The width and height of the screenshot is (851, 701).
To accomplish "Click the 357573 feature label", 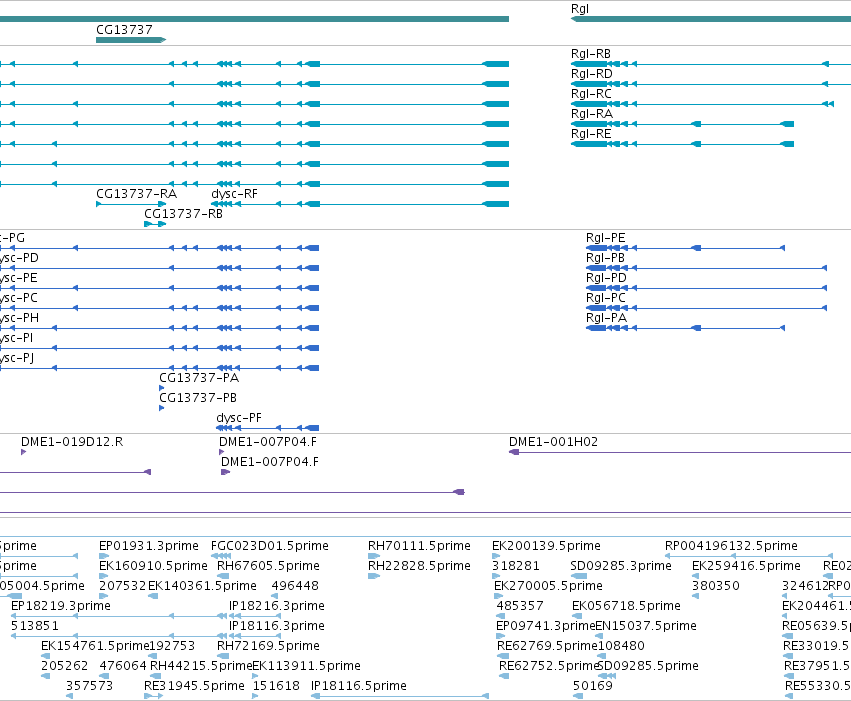I will point(90,686).
